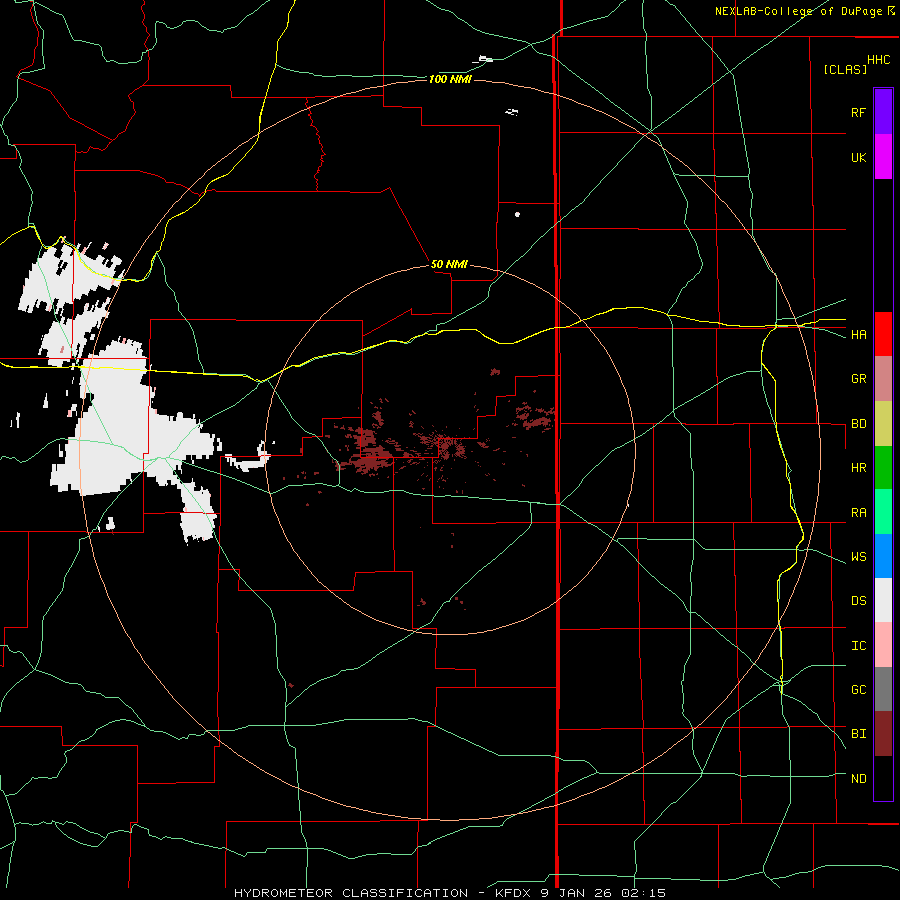900x900 pixels.
Task: Click the RF legend label text
Action: click(858, 112)
